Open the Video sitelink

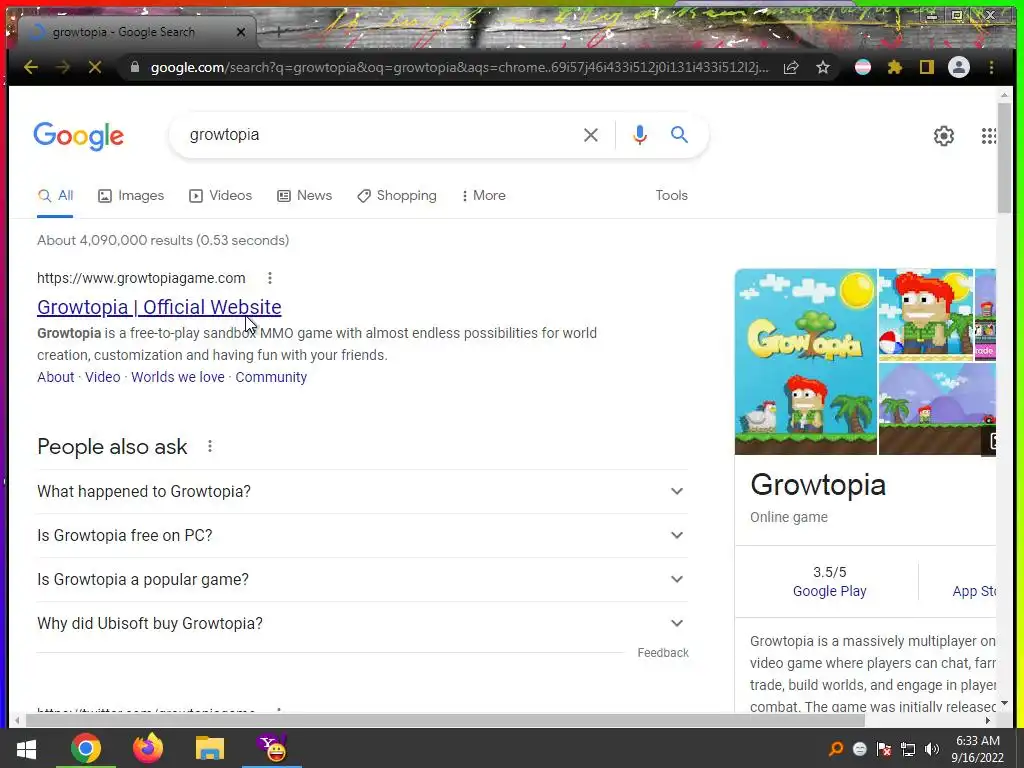[103, 377]
